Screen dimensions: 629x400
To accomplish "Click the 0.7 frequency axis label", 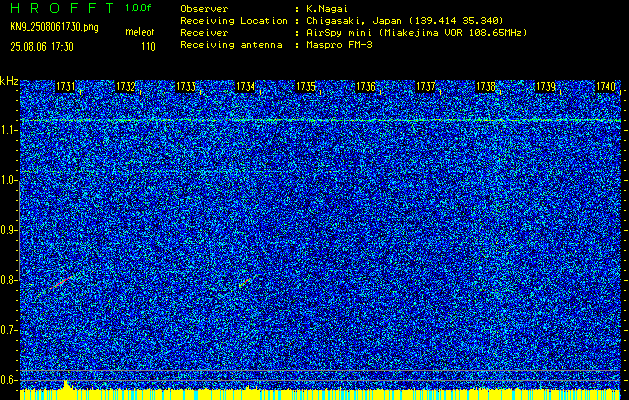I will click(x=9, y=330).
